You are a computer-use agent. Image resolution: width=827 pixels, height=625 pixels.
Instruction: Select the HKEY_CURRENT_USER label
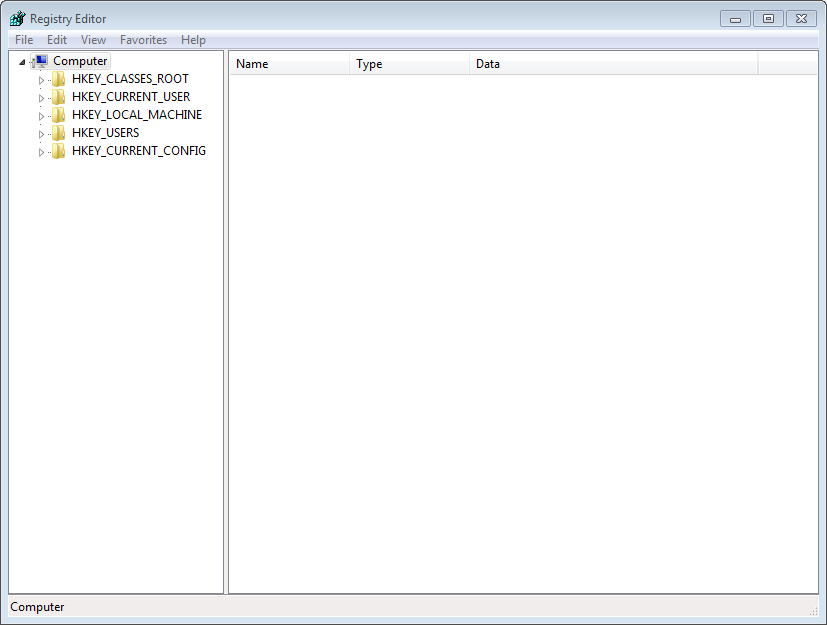click(131, 97)
